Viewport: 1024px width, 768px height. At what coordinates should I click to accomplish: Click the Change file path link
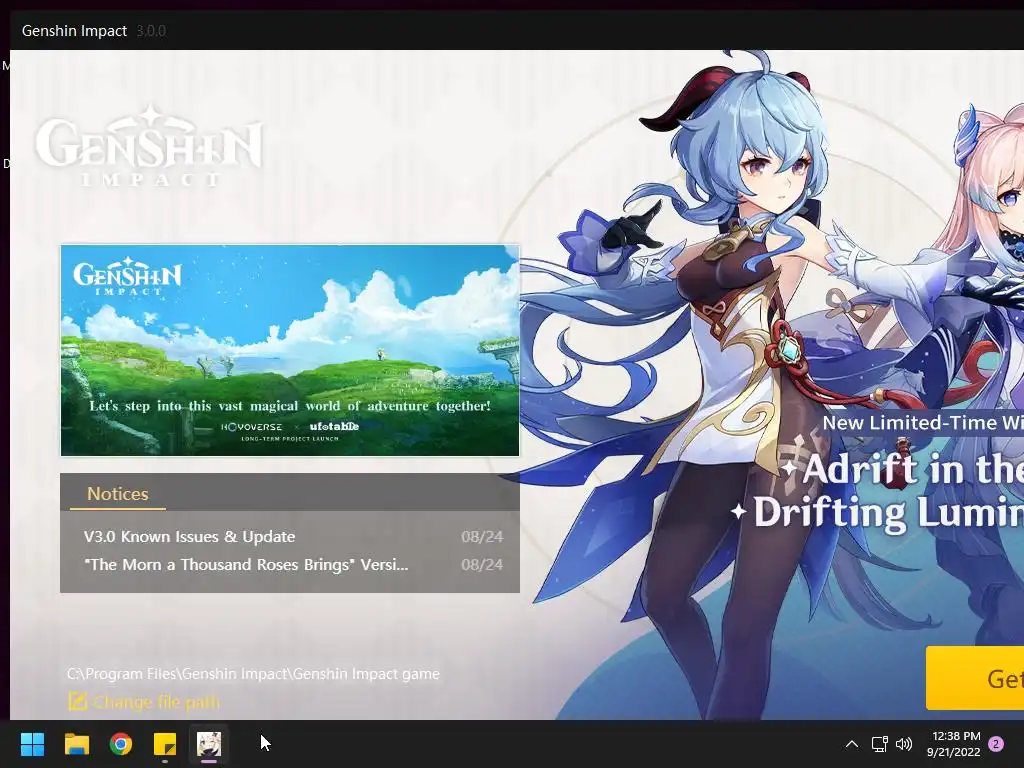coord(156,702)
